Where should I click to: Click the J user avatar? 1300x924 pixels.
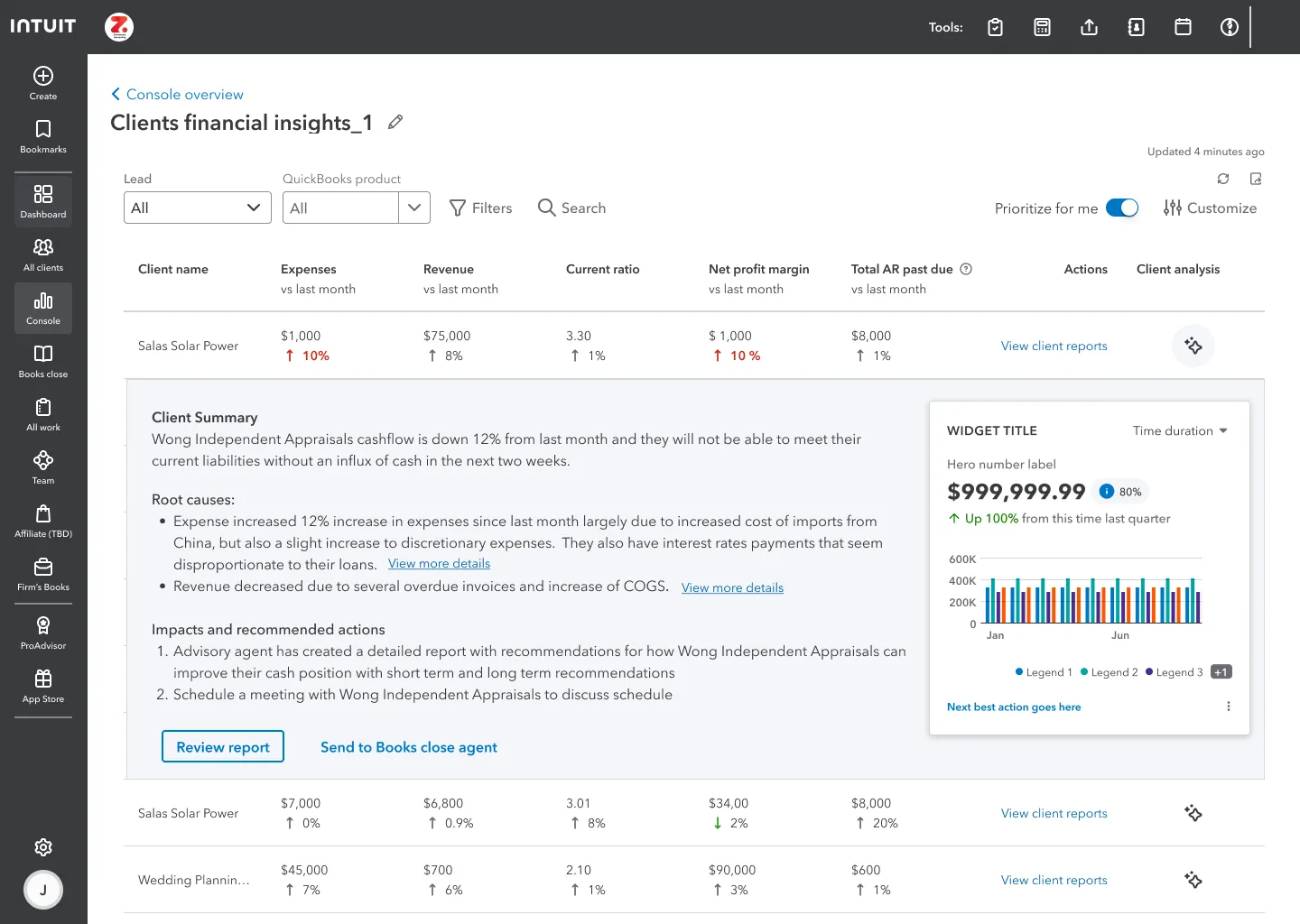pyautogui.click(x=43, y=890)
